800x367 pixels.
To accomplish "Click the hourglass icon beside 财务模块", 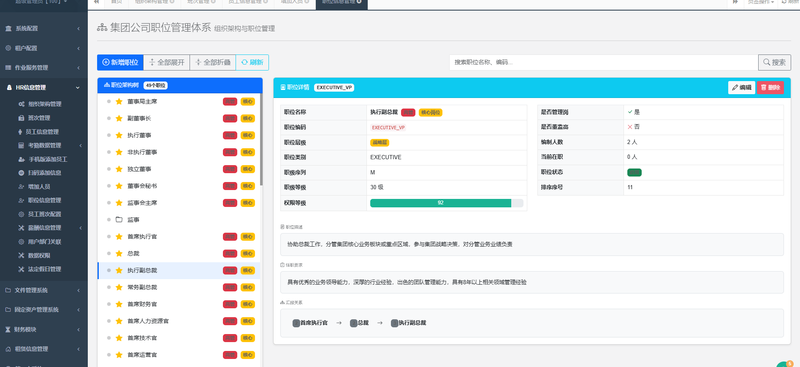I will click(8, 329).
